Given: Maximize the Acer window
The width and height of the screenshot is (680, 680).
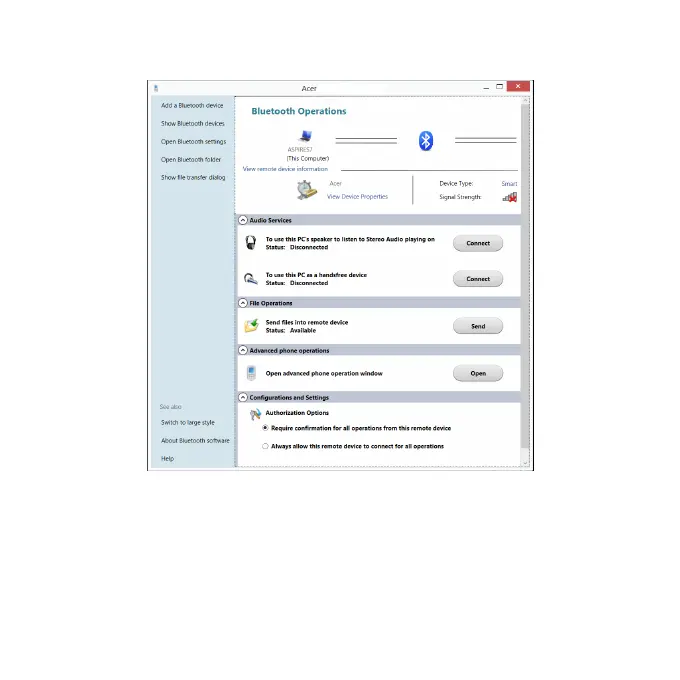Looking at the screenshot, I should coord(500,87).
